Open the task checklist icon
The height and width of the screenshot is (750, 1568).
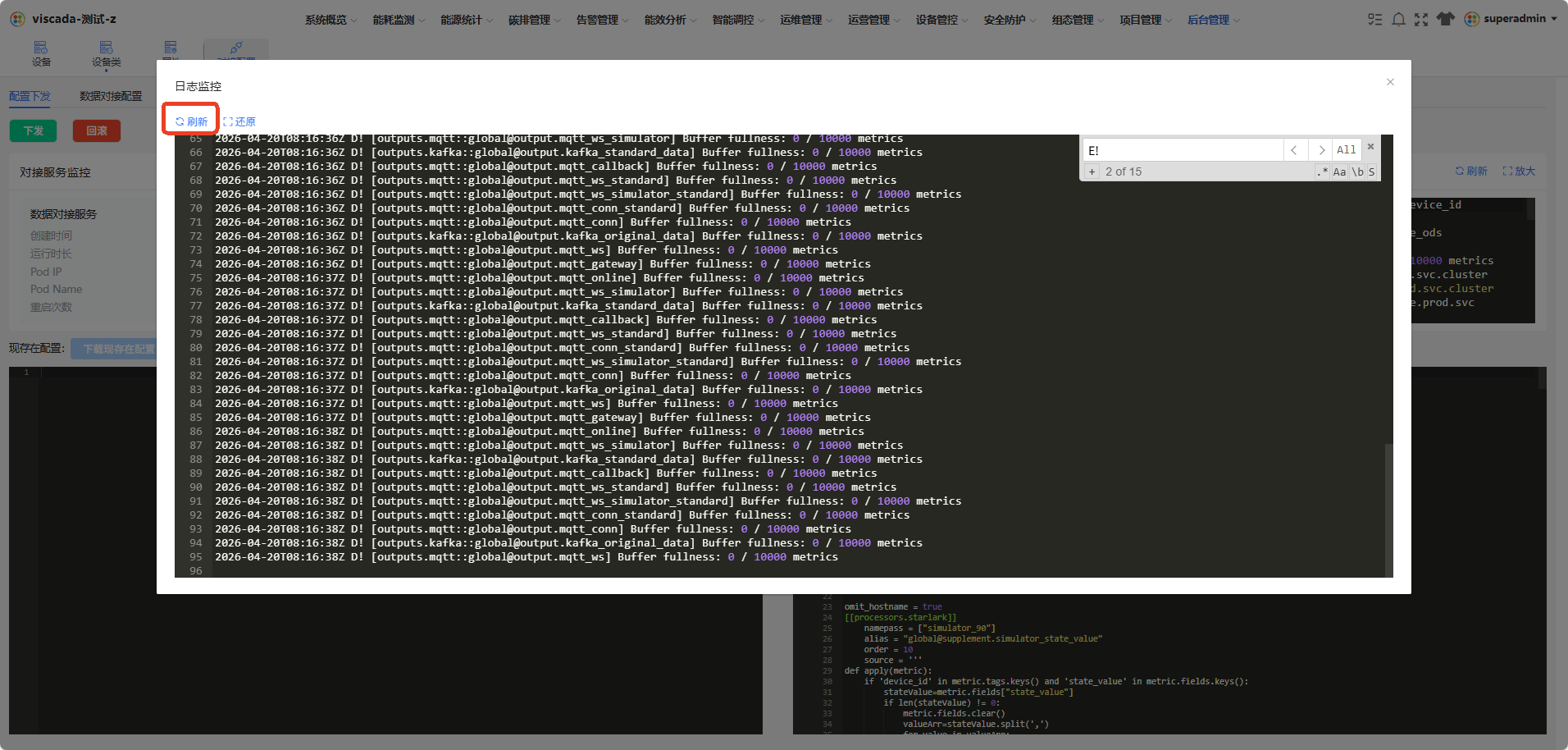coord(1375,19)
